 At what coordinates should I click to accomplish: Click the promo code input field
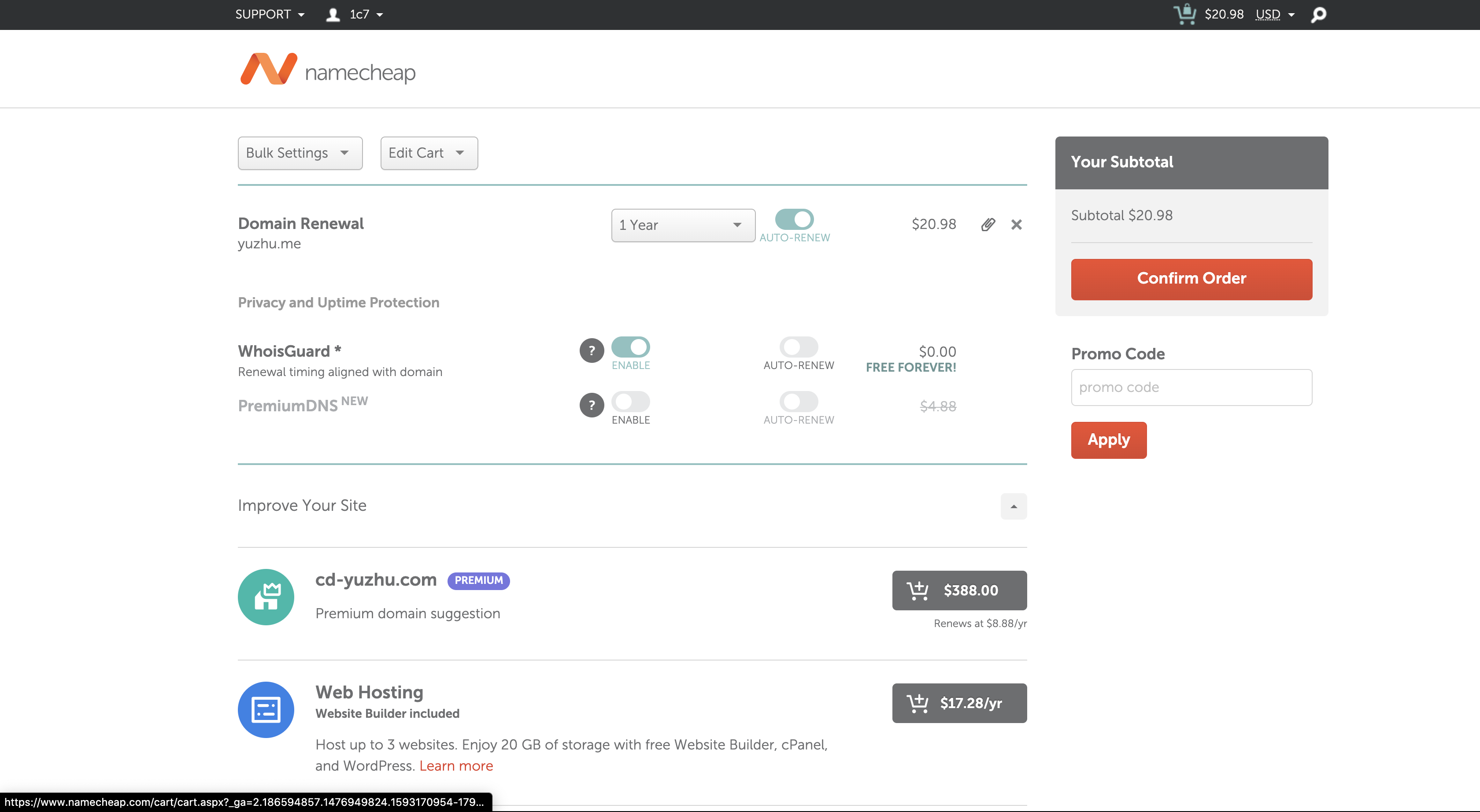pos(1191,387)
